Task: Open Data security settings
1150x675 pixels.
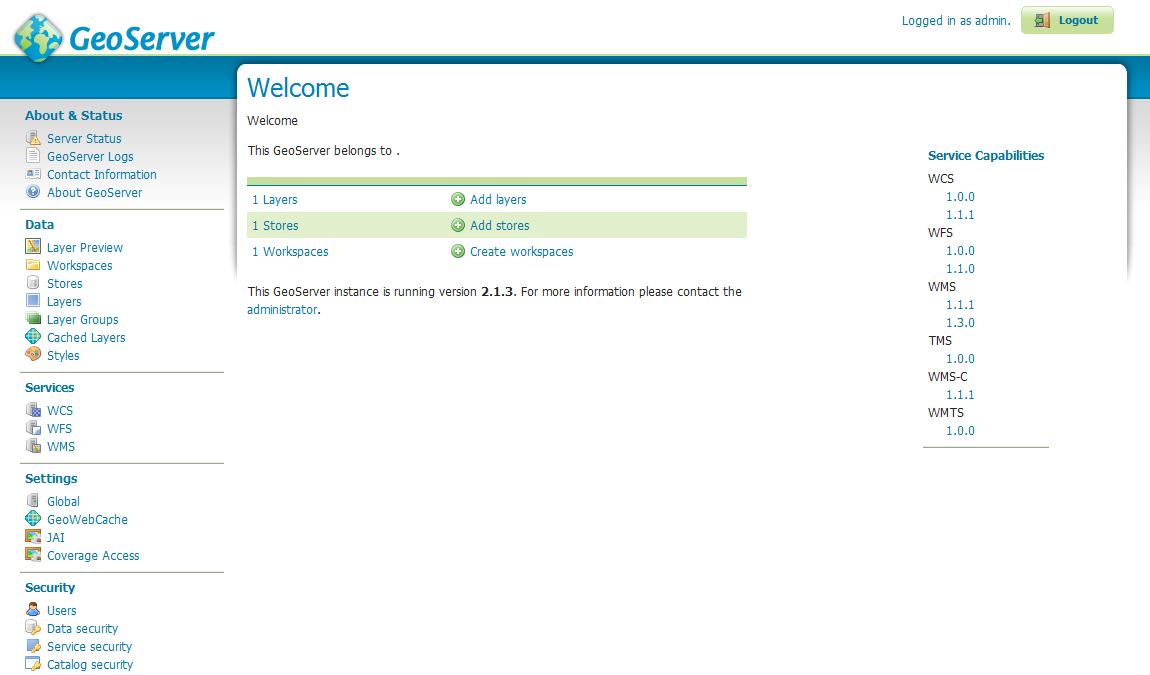Action: click(82, 629)
